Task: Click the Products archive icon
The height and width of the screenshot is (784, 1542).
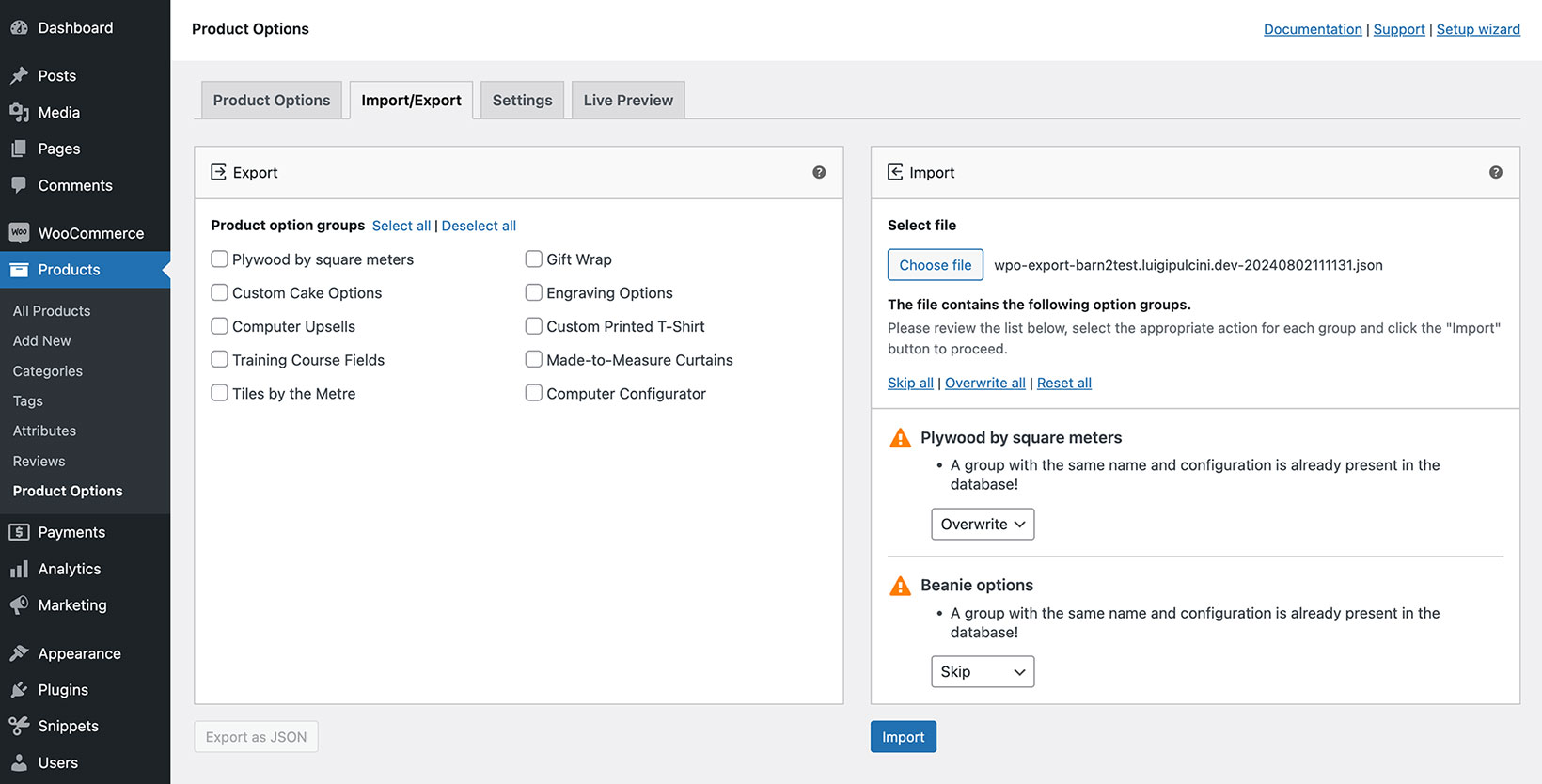Action: click(19, 270)
